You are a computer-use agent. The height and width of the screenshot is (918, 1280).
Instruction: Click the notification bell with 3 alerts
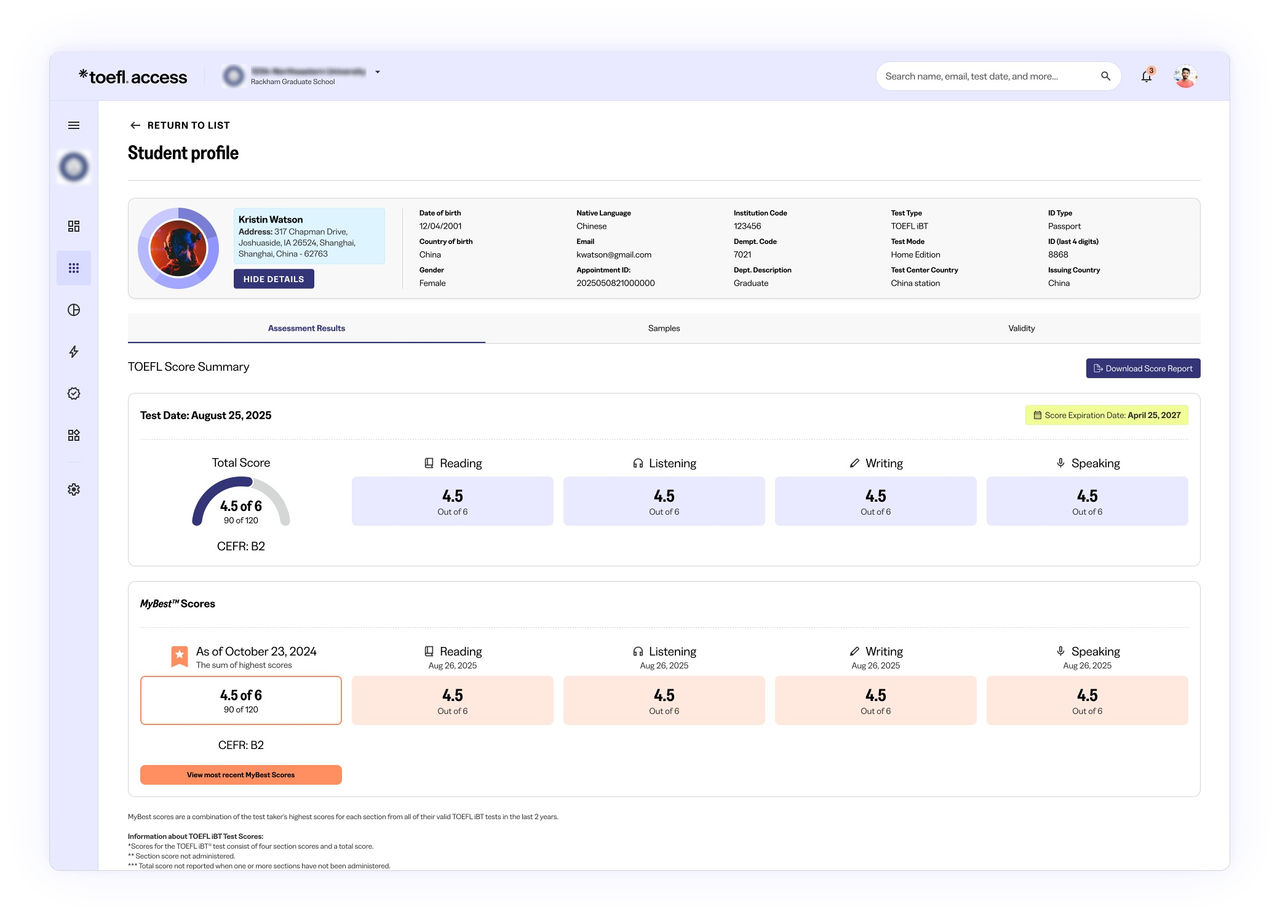1146,76
